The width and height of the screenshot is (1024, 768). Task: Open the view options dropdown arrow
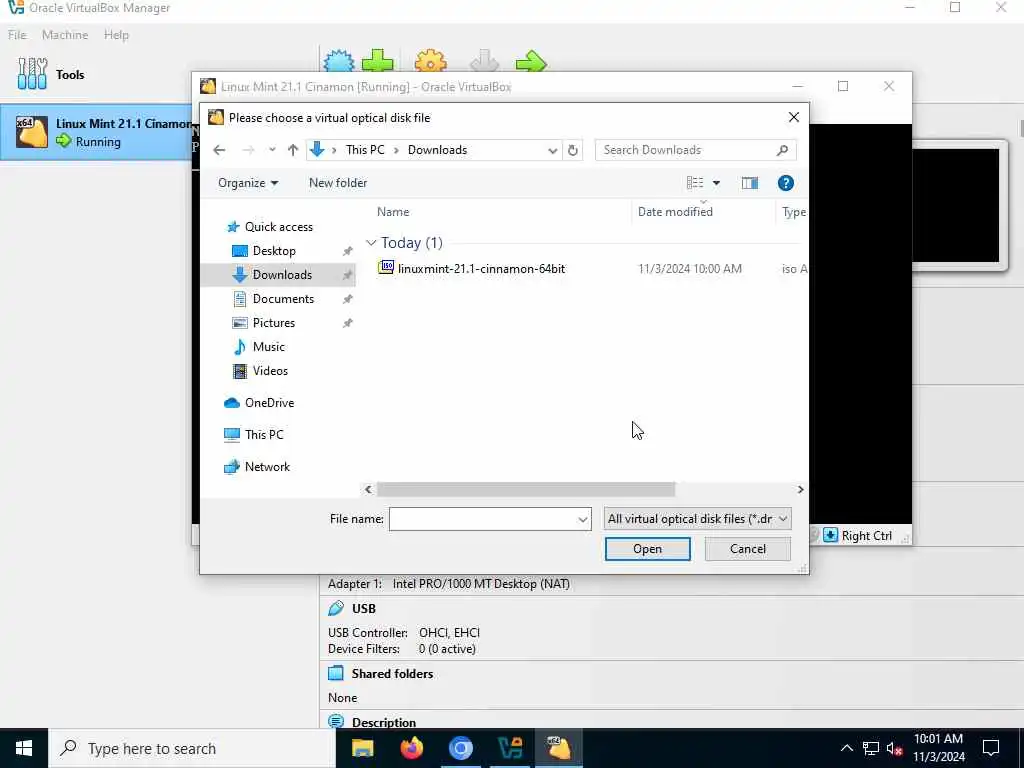click(x=716, y=183)
